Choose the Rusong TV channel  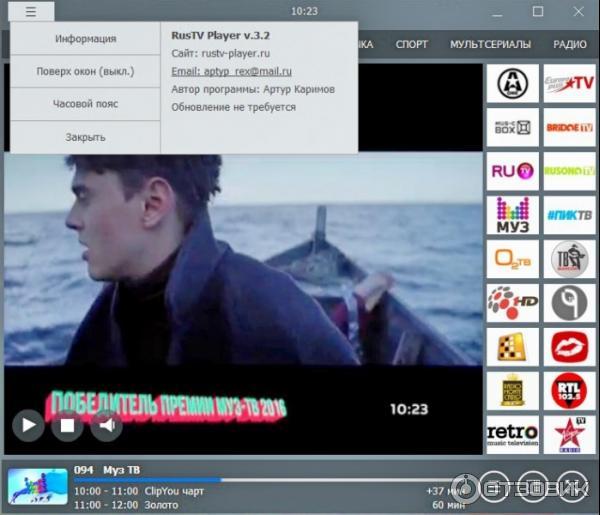point(569,171)
